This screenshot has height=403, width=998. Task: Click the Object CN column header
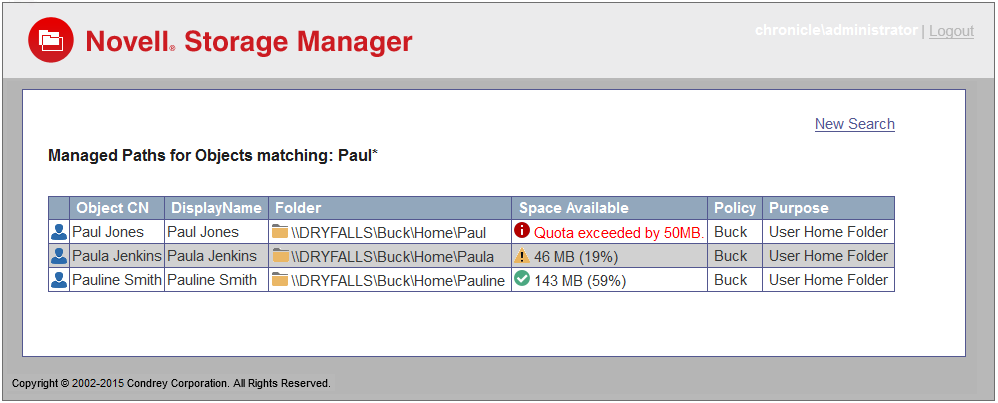(112, 208)
